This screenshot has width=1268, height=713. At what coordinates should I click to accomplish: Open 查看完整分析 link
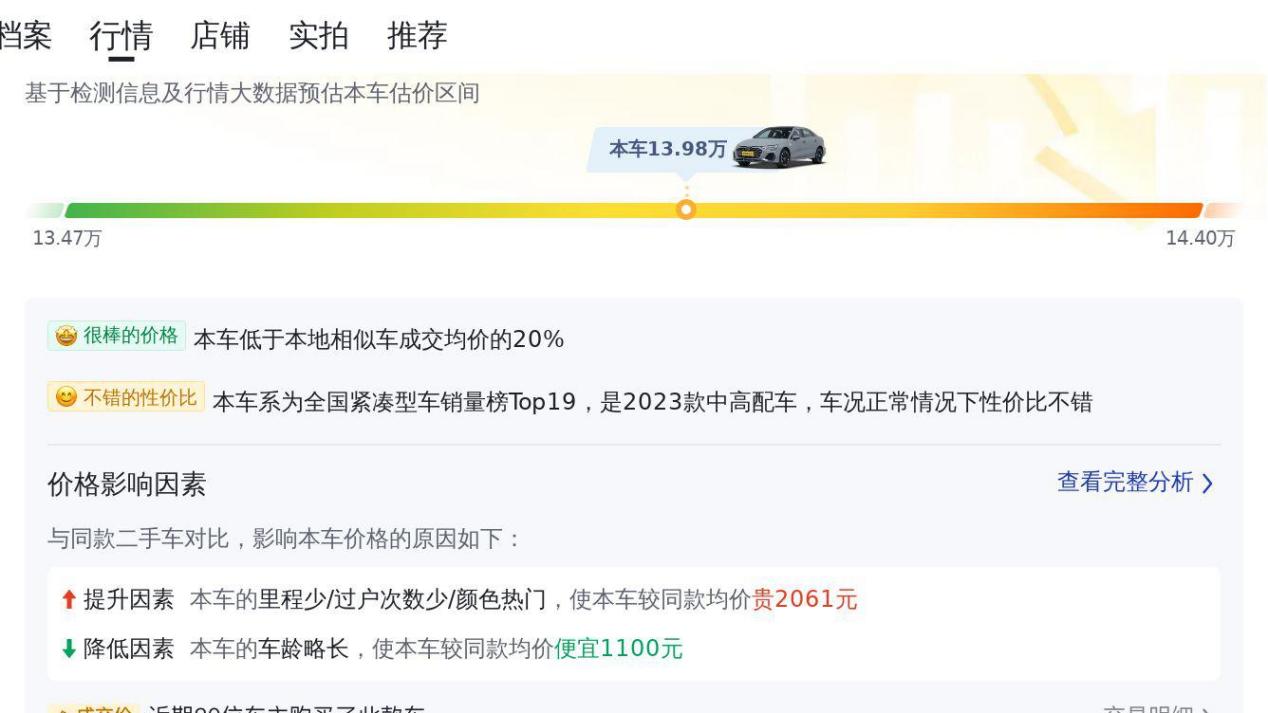coord(1125,482)
